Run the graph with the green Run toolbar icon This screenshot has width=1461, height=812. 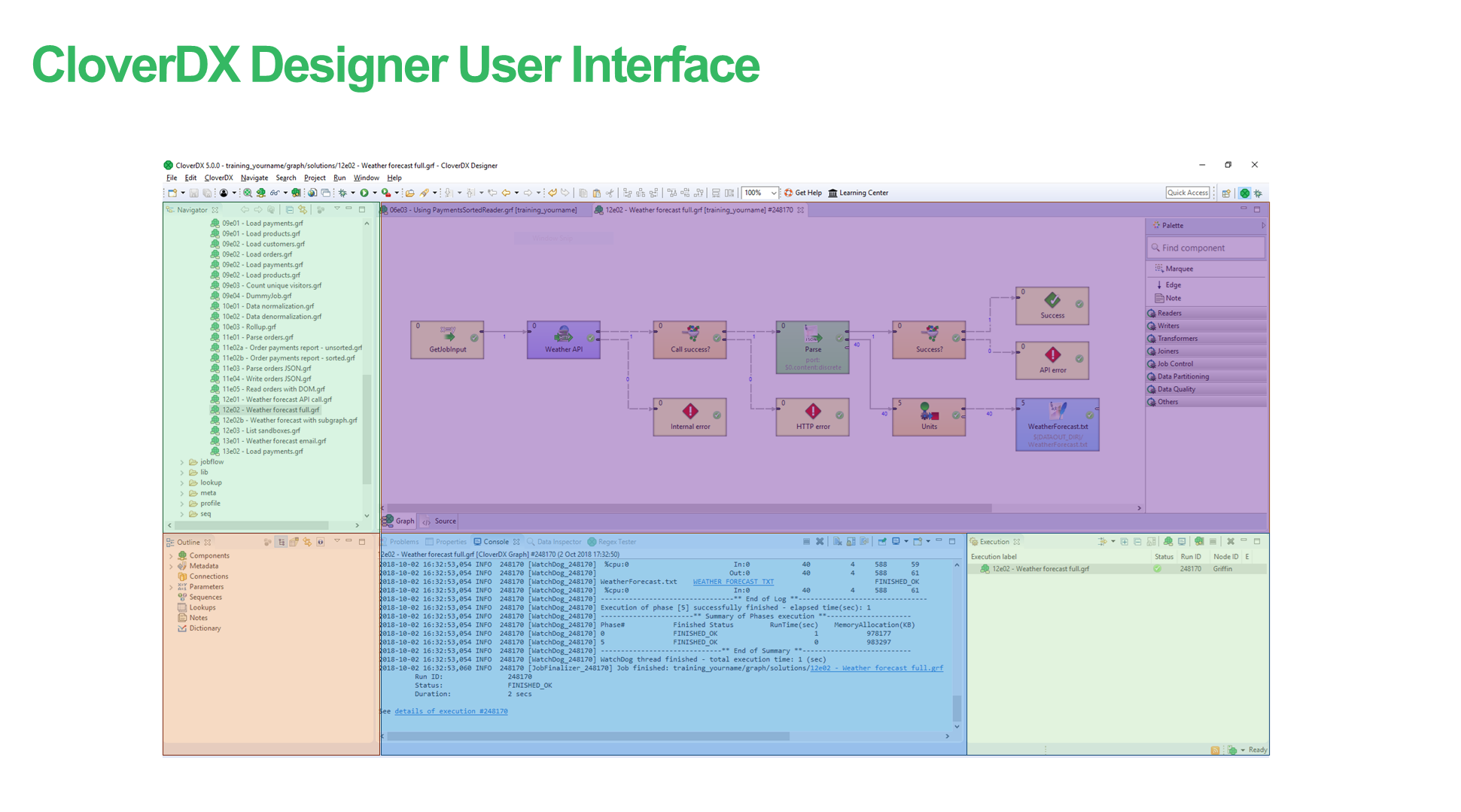click(x=364, y=193)
